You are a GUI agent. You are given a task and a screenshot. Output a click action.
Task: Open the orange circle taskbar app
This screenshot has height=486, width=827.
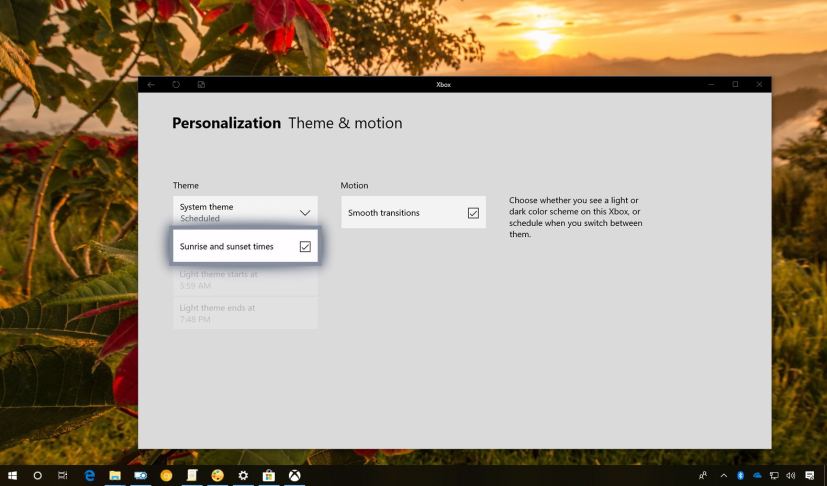[x=166, y=475]
